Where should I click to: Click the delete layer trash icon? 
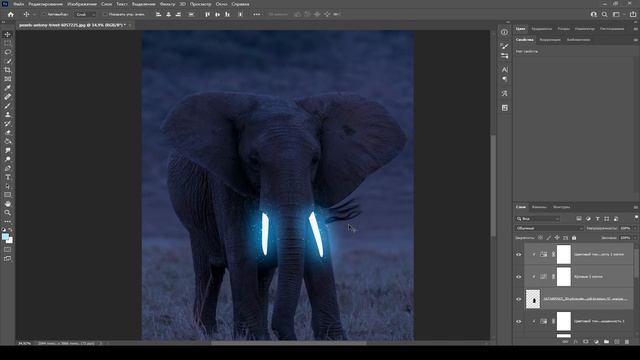pyautogui.click(x=627, y=342)
